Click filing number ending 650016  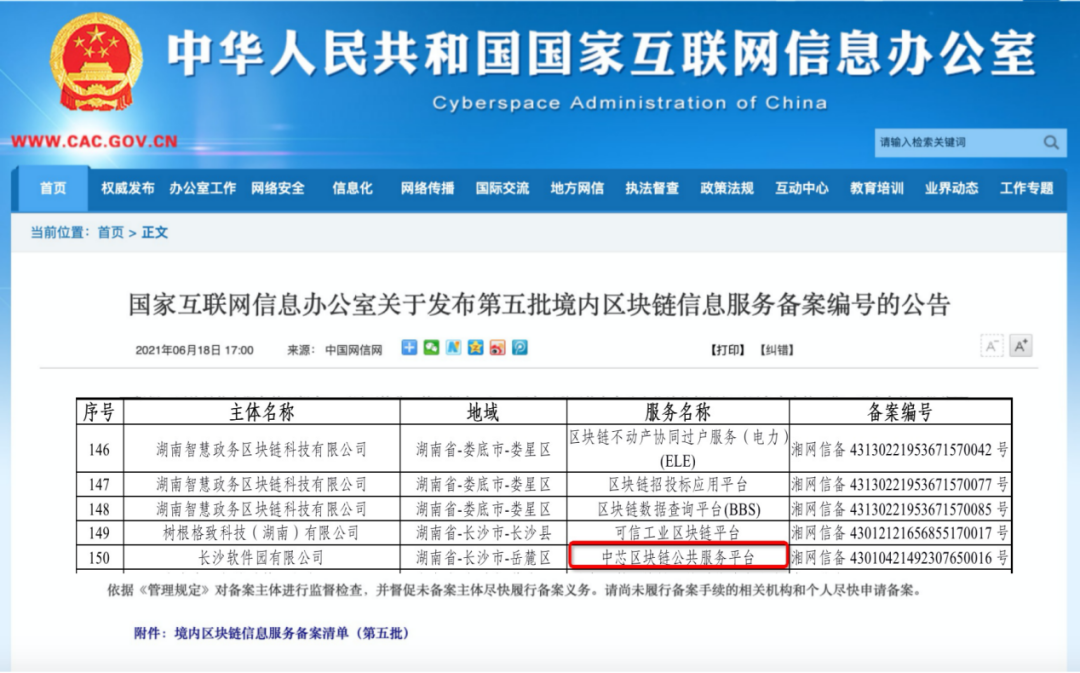900,557
